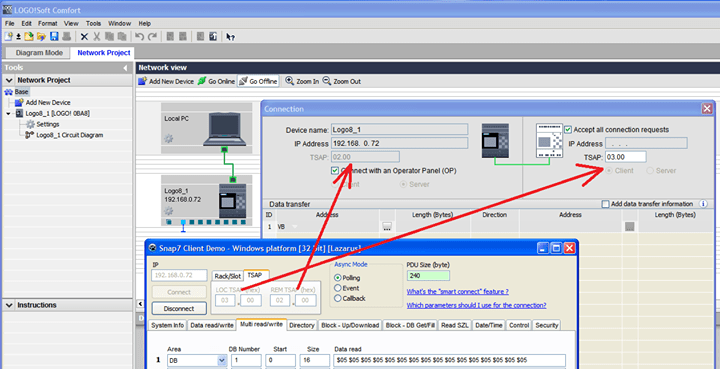Open the Security tab in Snap7
The image size is (720, 369).
coord(546,325)
